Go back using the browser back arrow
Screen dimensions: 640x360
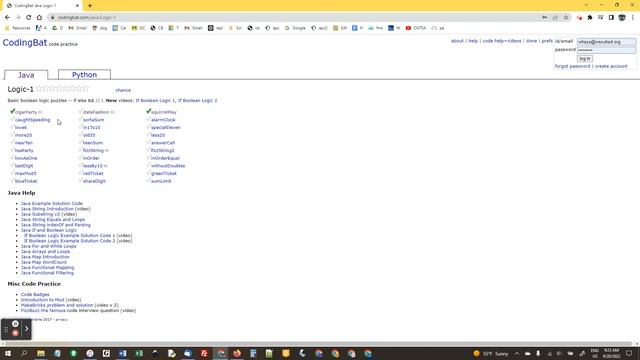click(x=7, y=18)
